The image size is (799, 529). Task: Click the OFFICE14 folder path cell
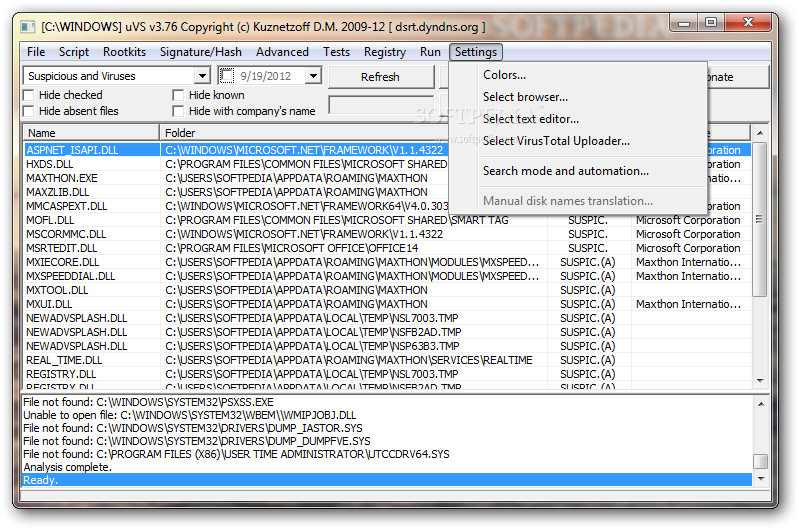(354, 248)
